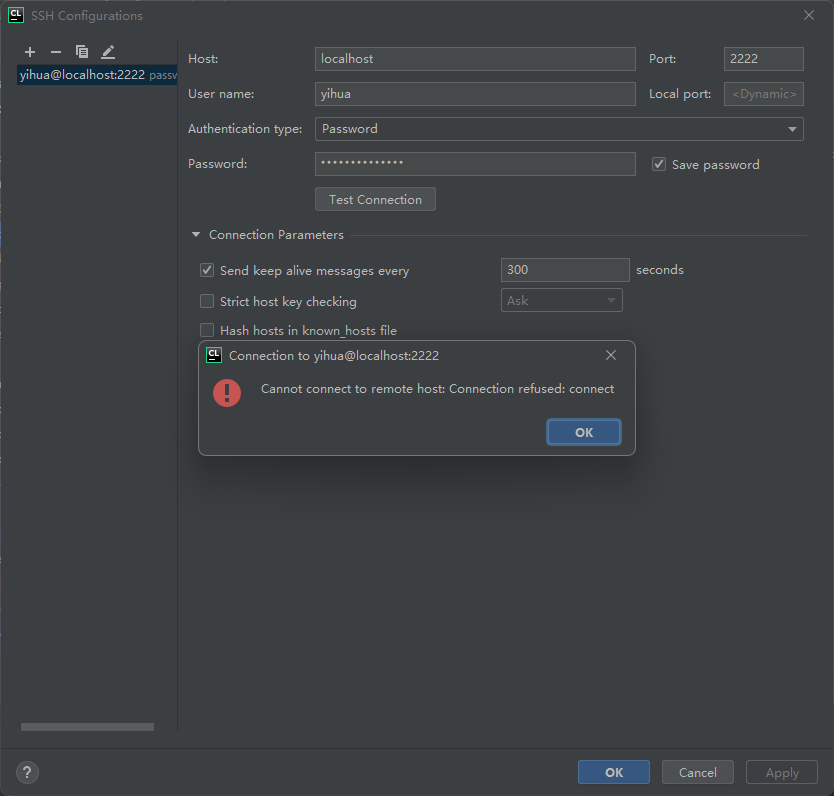Viewport: 834px width, 796px height.
Task: Remove the selected SSH configuration
Action: click(55, 51)
